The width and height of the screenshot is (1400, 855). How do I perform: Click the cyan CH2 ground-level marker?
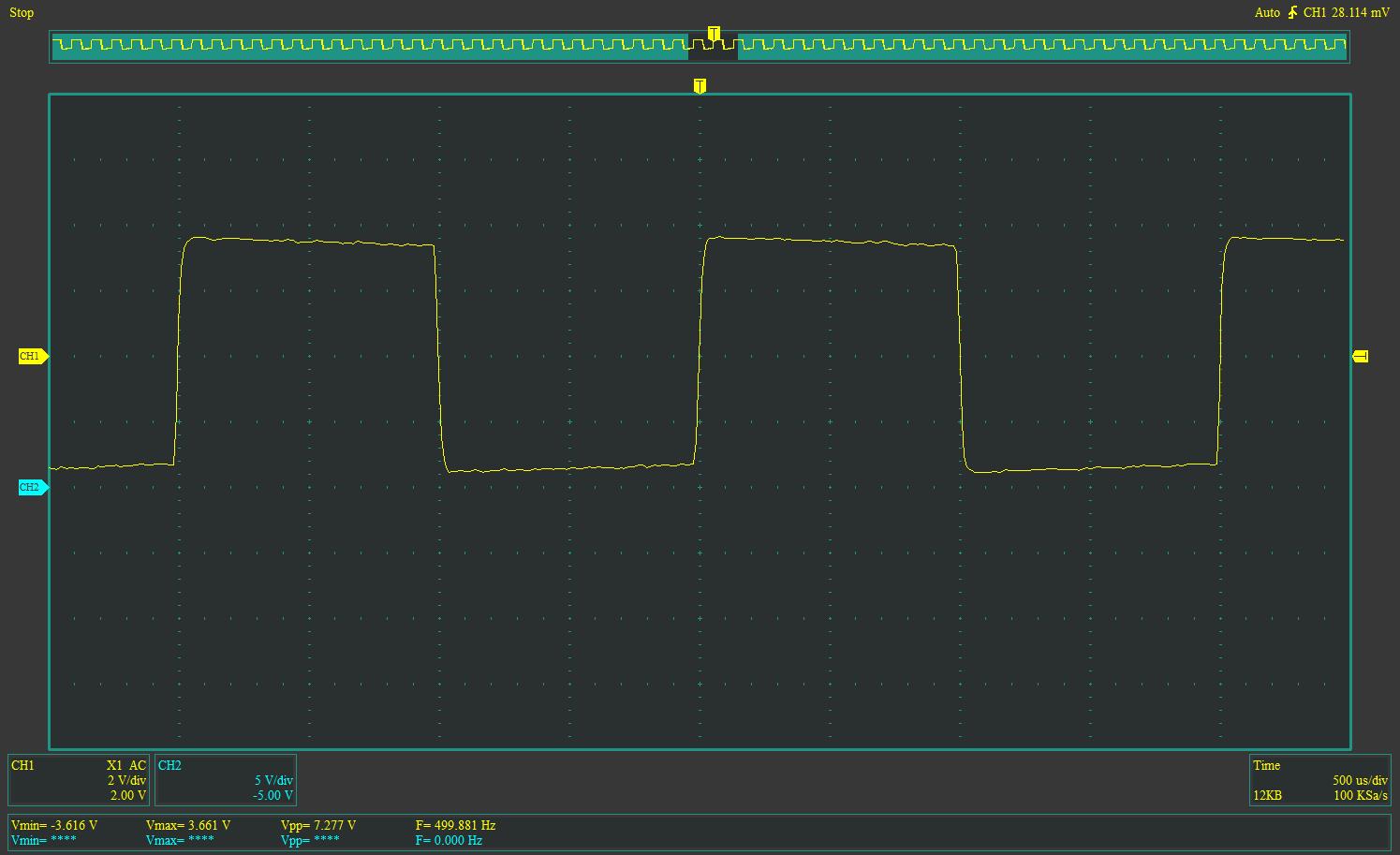click(33, 488)
